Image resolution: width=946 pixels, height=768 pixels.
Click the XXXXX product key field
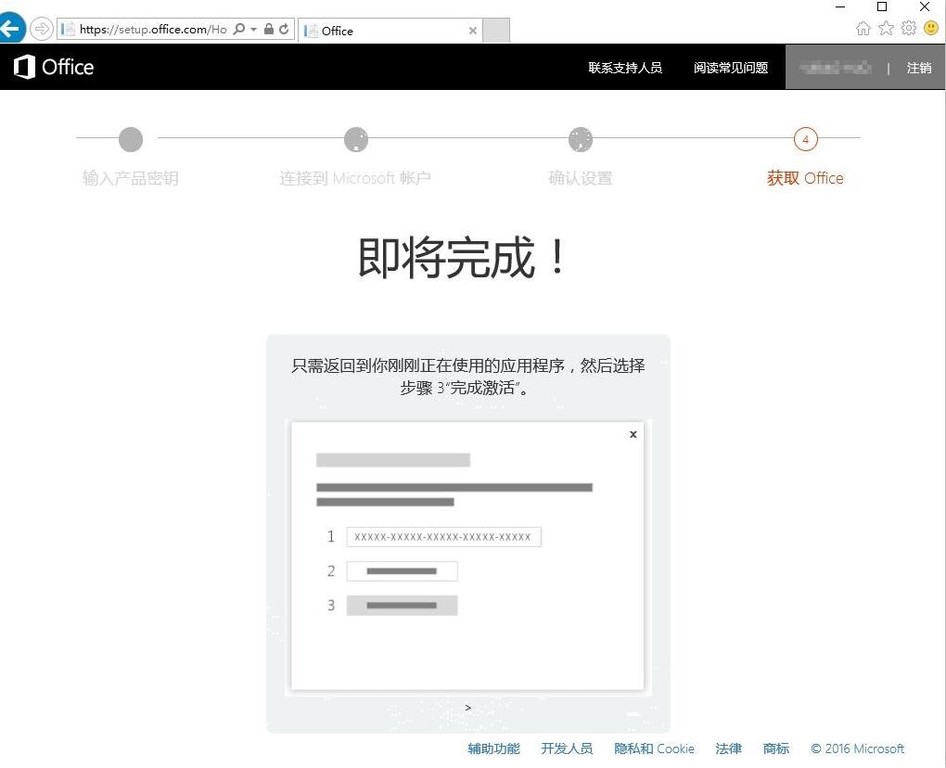[x=443, y=537]
